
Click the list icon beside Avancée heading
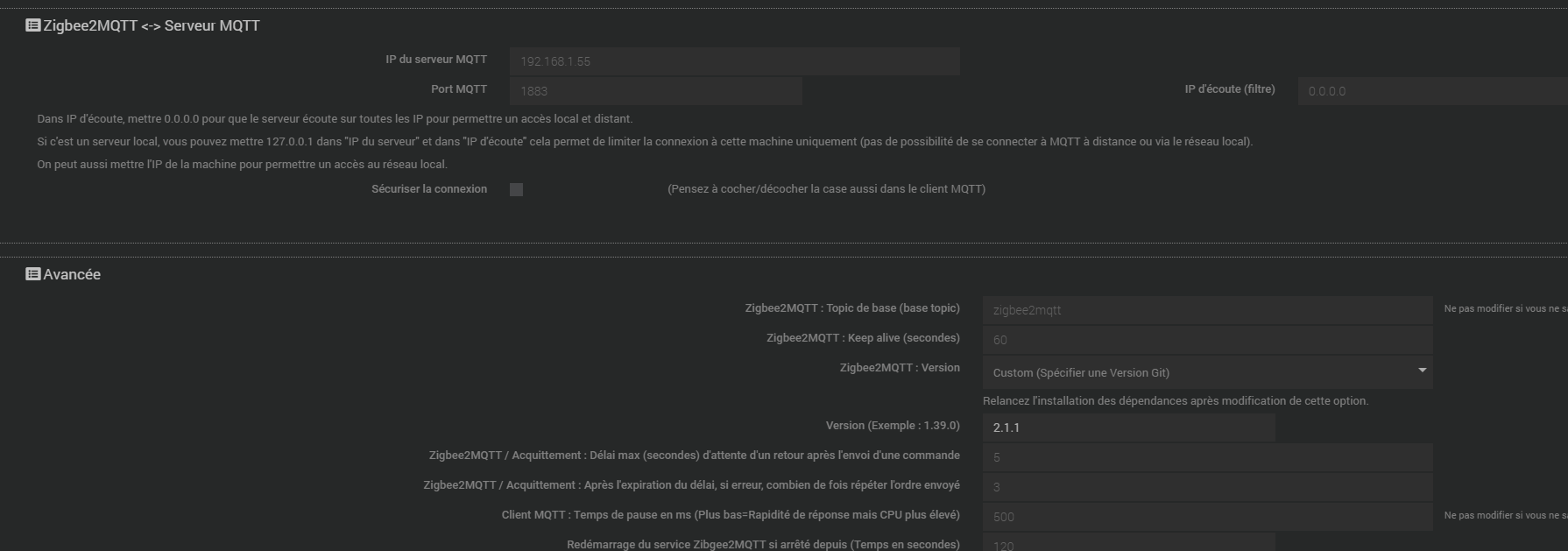[33, 274]
